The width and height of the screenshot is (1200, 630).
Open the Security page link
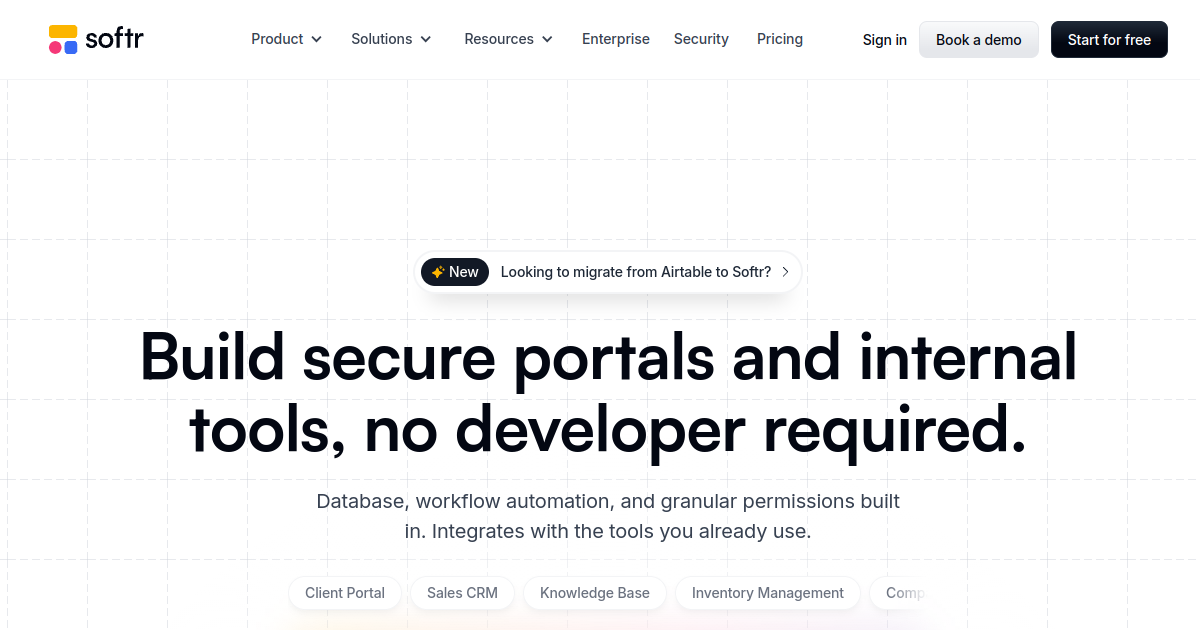click(x=701, y=39)
